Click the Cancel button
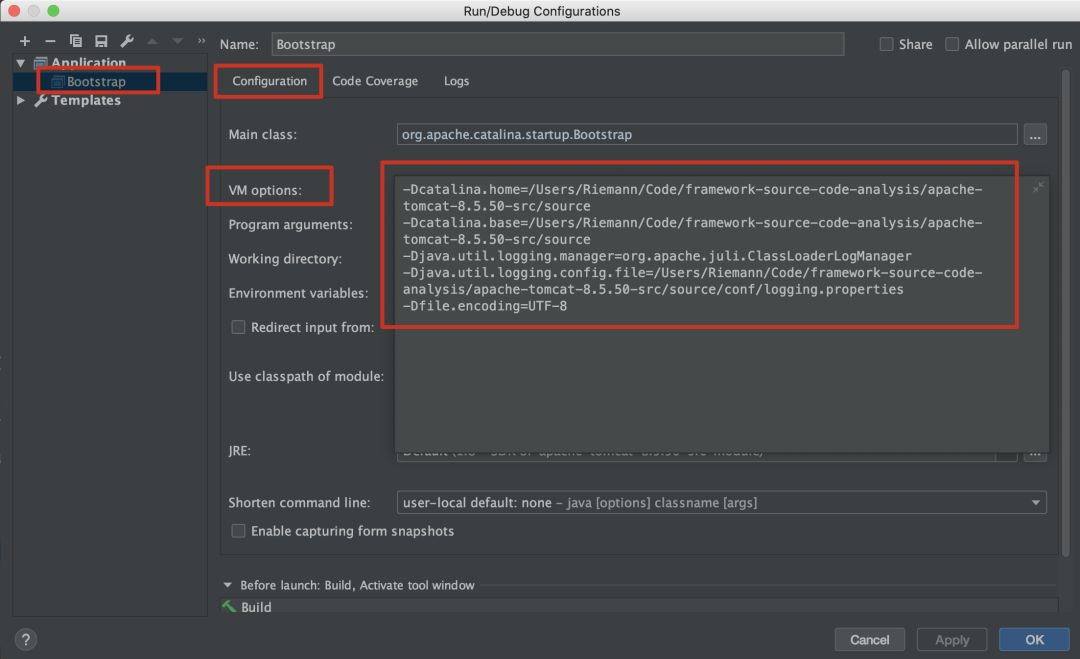The width and height of the screenshot is (1080, 659). pyautogui.click(x=869, y=640)
